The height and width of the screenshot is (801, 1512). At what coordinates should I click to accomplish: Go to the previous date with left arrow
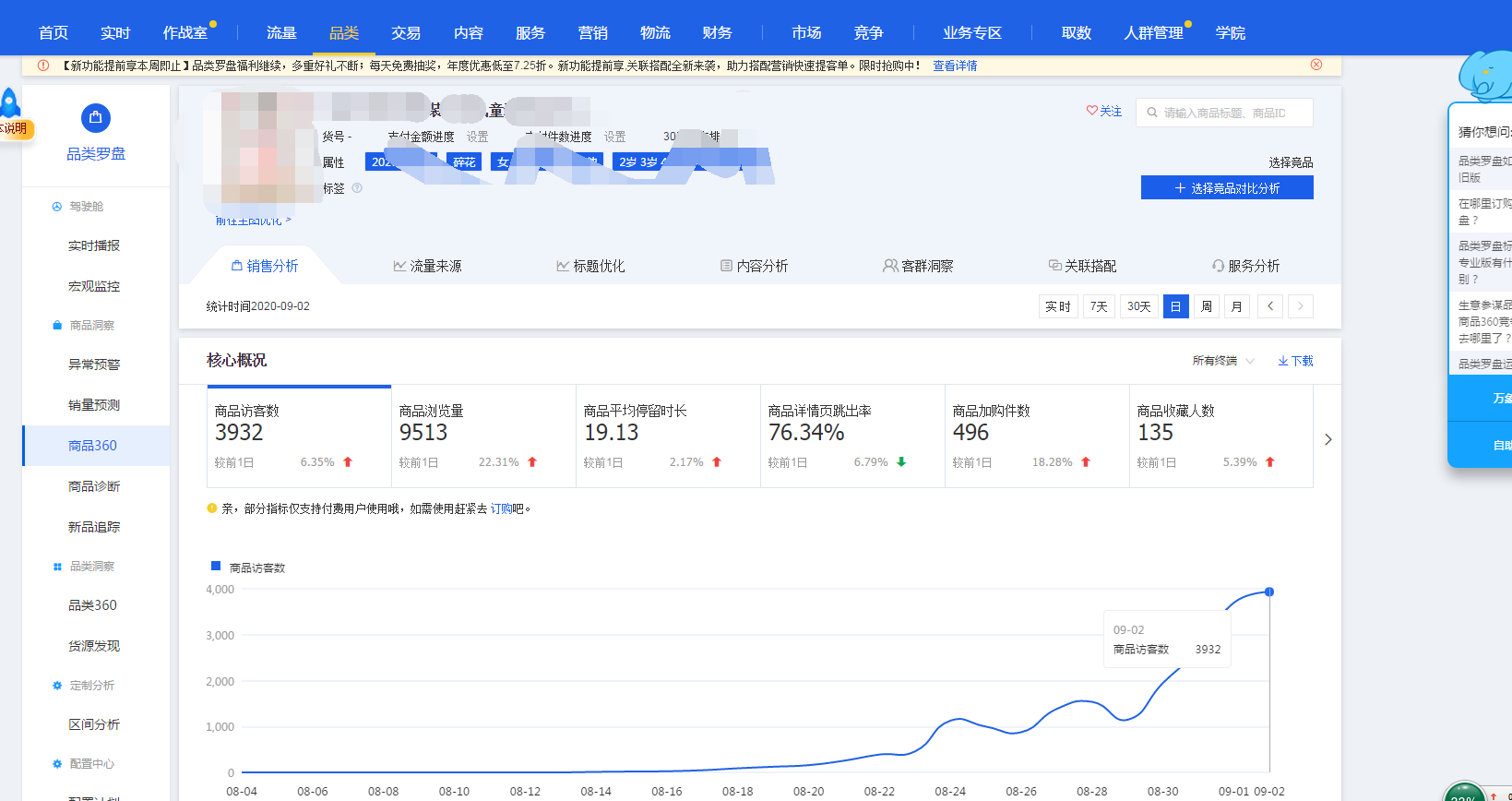click(x=1270, y=306)
